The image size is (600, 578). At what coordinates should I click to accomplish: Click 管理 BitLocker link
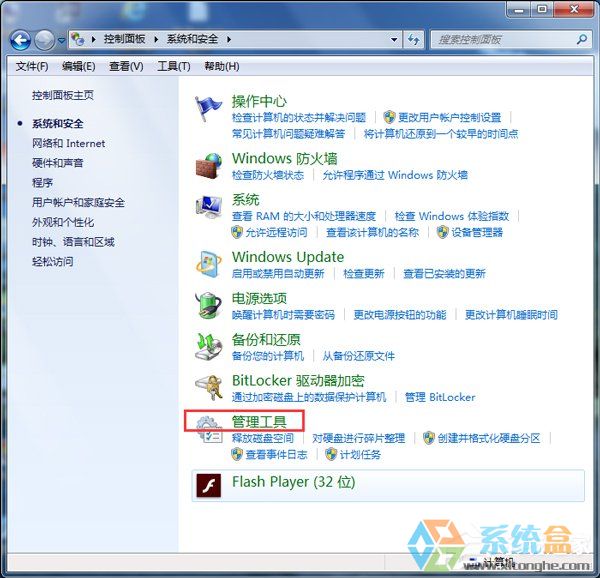(x=440, y=397)
